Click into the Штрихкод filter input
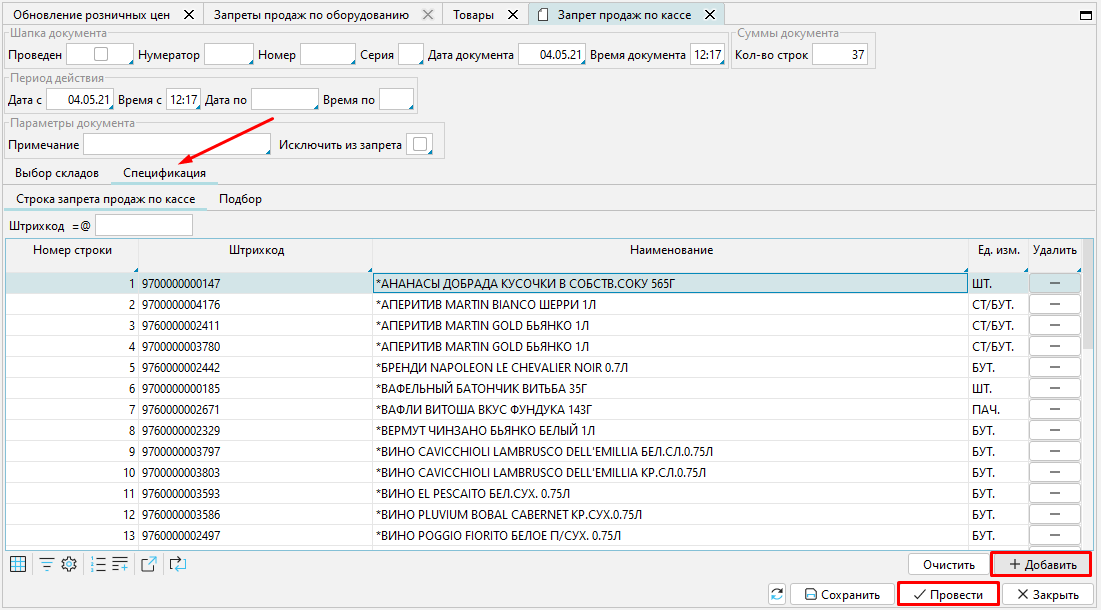This screenshot has height=610, width=1101. (143, 226)
